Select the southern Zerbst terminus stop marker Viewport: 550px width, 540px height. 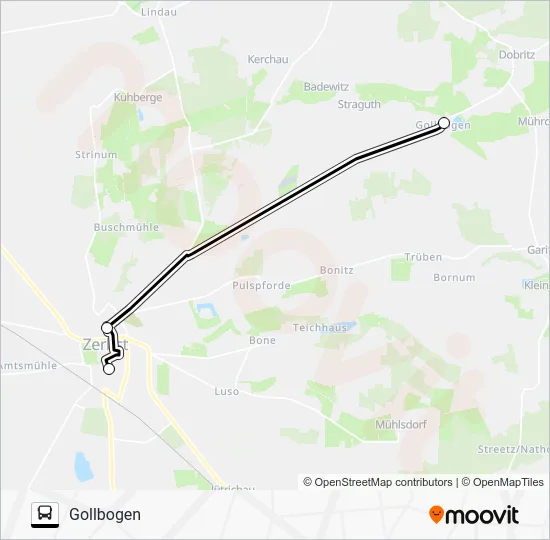[x=109, y=369]
